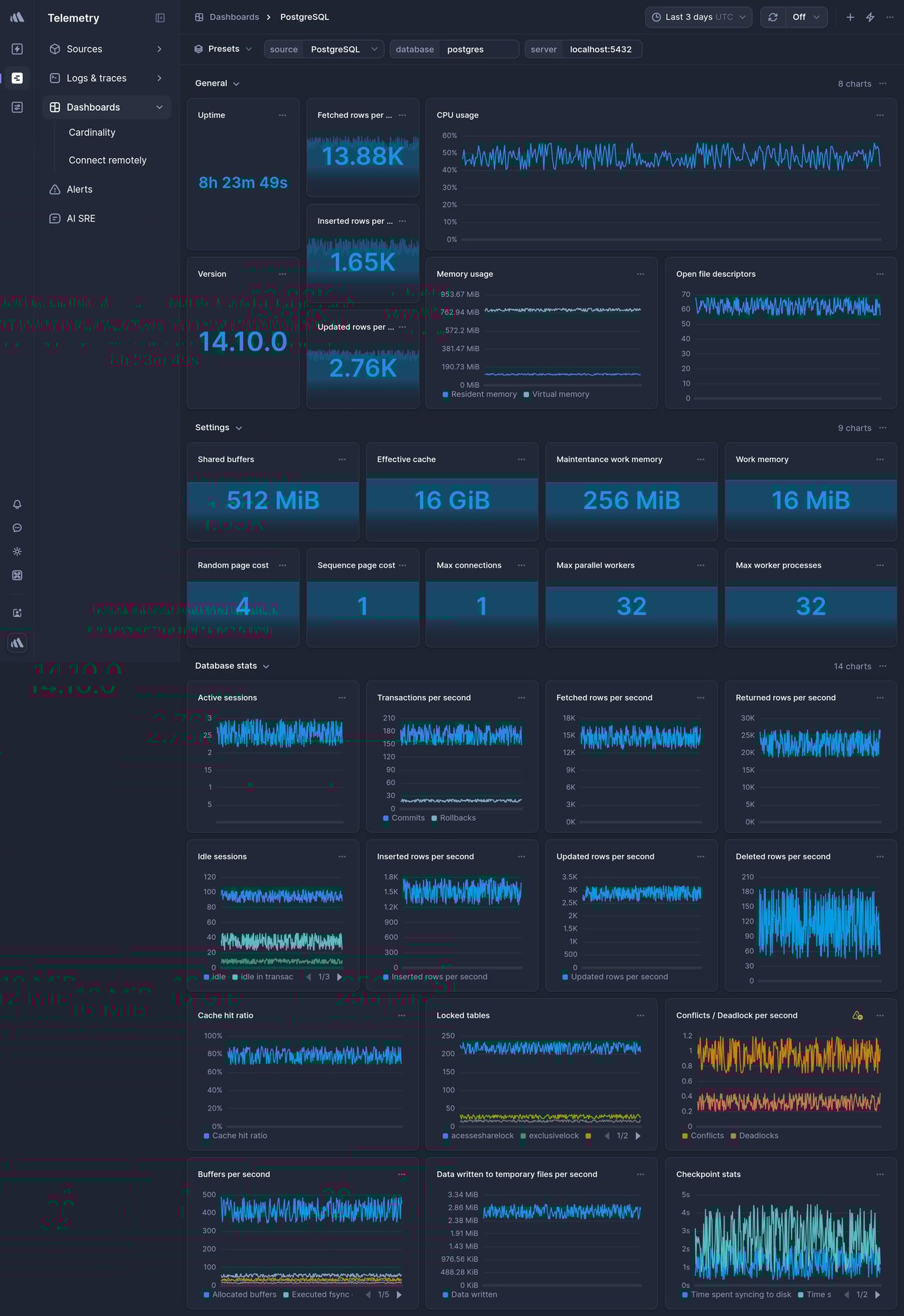The image size is (904, 1316).
Task: Open Alerts in the sidebar
Action: pos(80,189)
